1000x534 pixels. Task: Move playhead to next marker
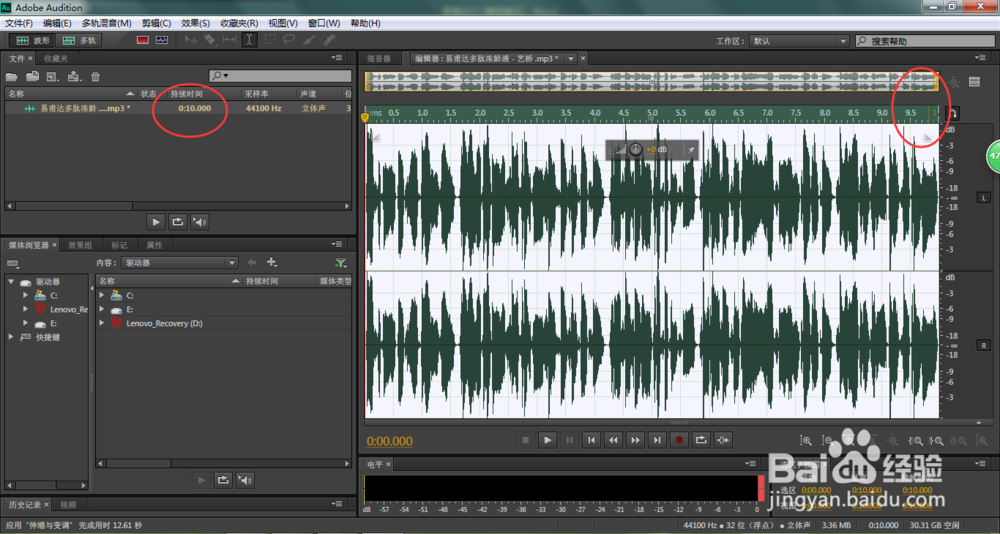[x=657, y=440]
